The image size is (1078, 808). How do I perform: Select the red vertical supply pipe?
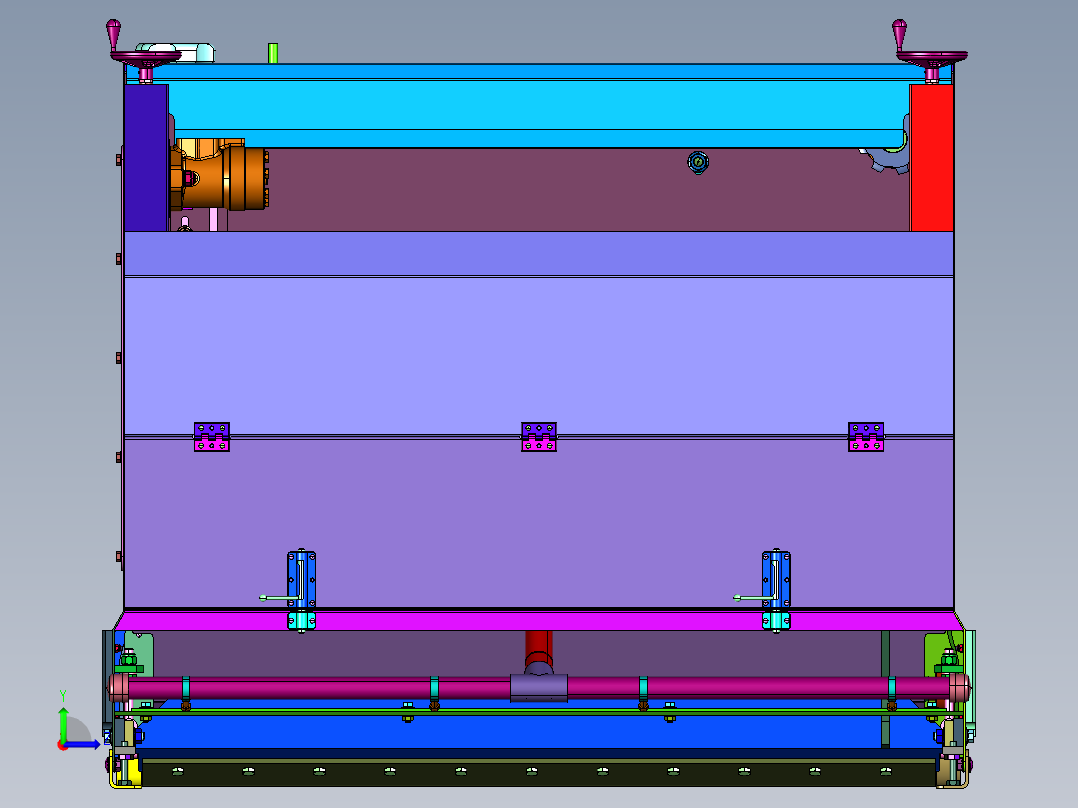(x=538, y=649)
